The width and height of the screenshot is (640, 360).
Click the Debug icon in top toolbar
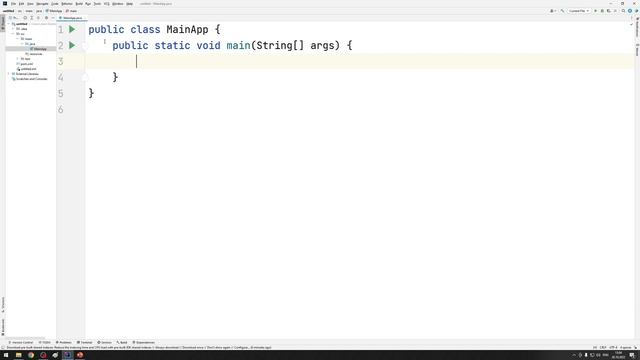click(602, 11)
